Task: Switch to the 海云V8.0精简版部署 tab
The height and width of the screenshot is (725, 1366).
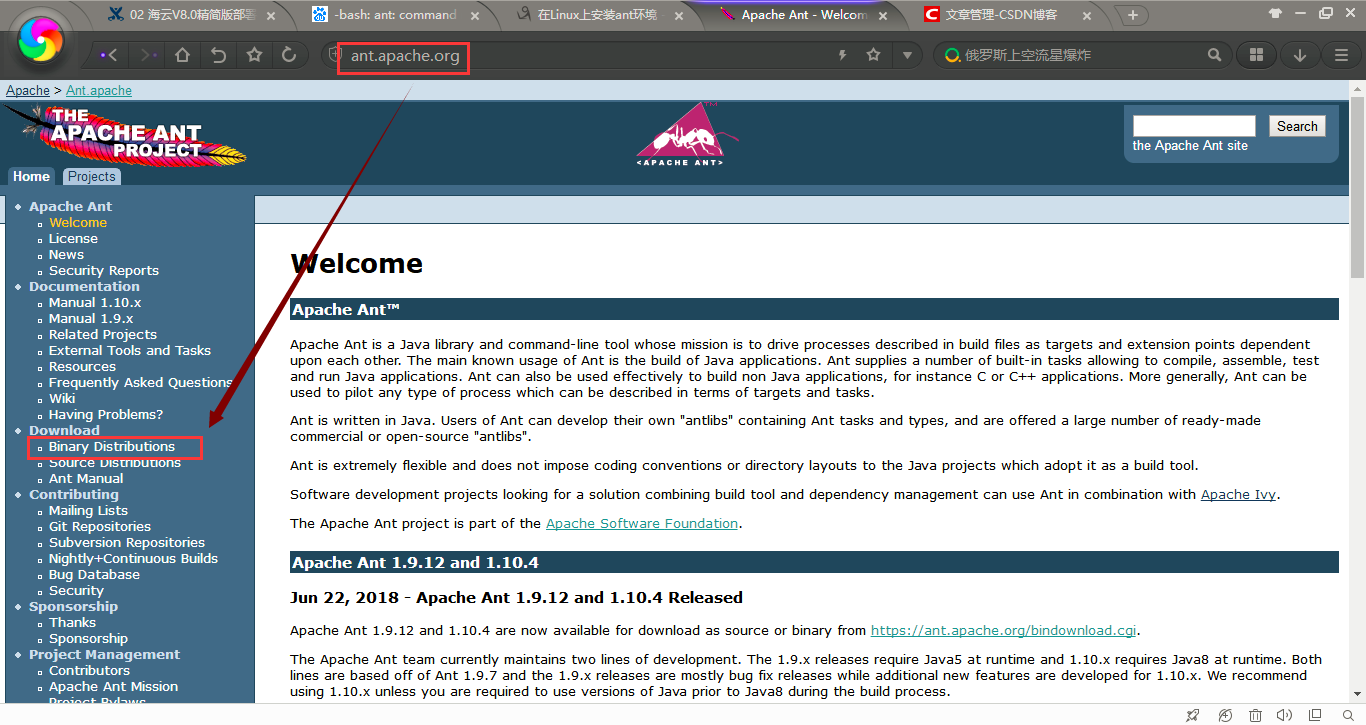Action: point(191,14)
